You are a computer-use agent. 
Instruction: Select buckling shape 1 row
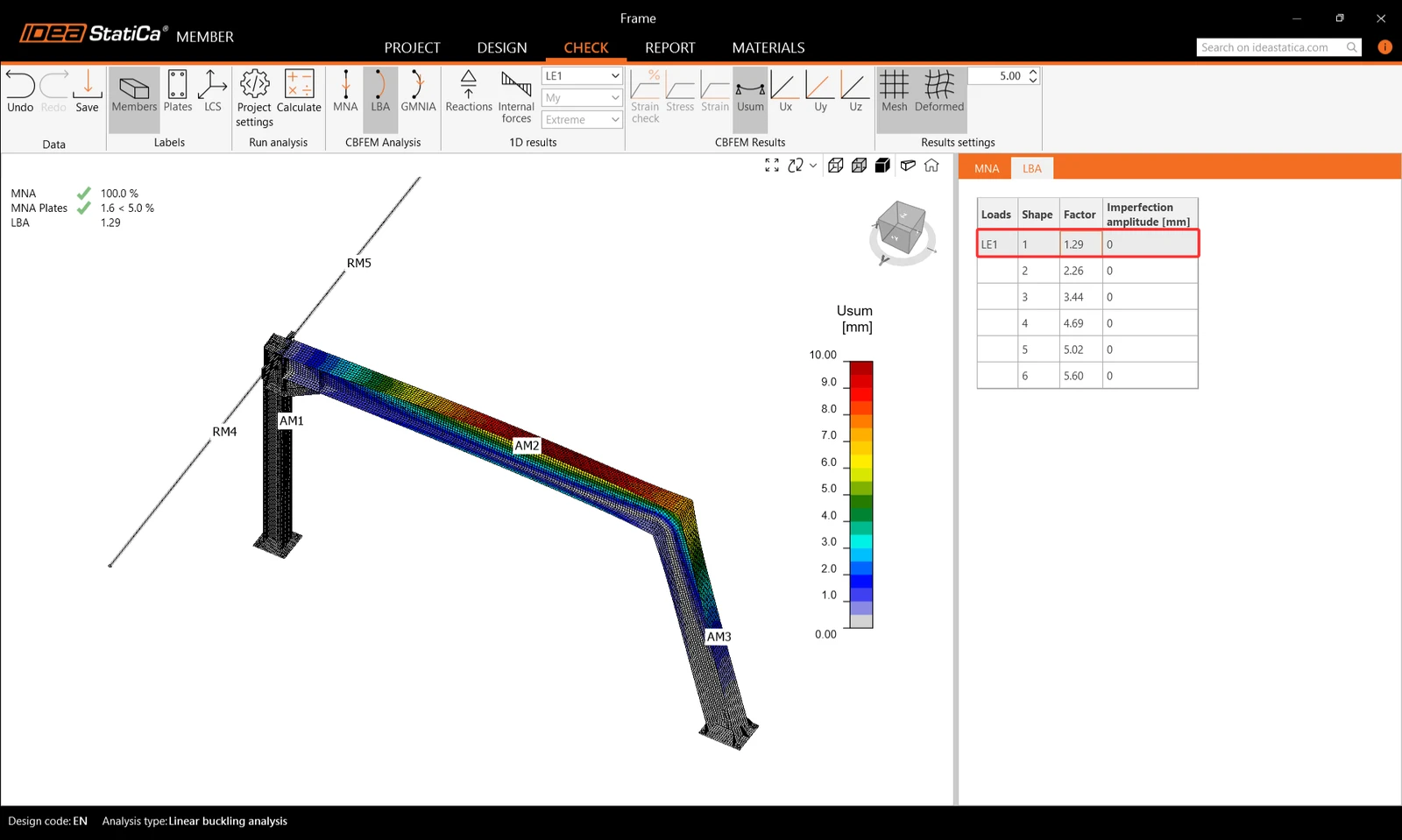click(x=1087, y=244)
